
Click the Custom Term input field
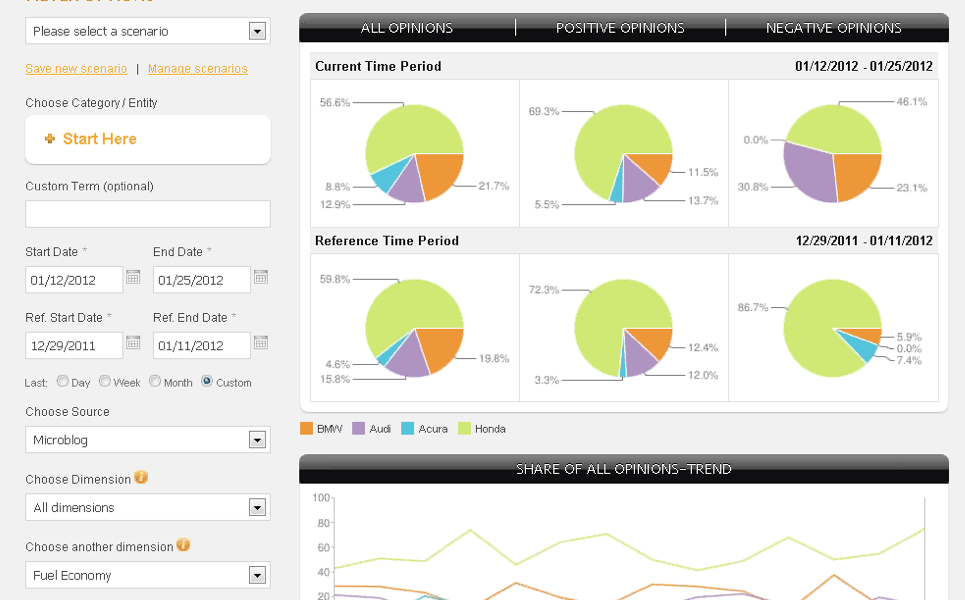coord(147,214)
